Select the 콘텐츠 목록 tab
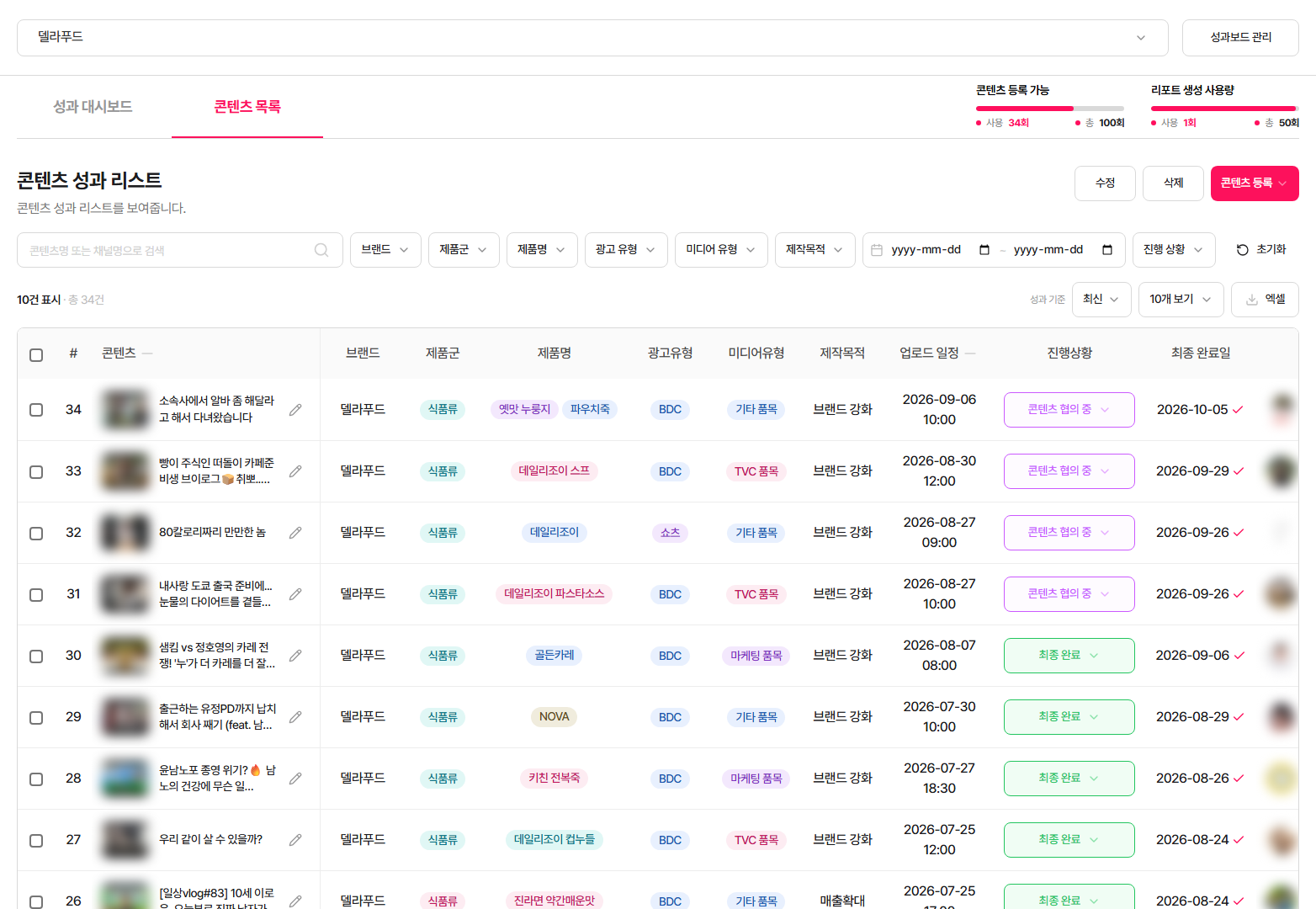The height and width of the screenshot is (909, 1316). click(247, 107)
